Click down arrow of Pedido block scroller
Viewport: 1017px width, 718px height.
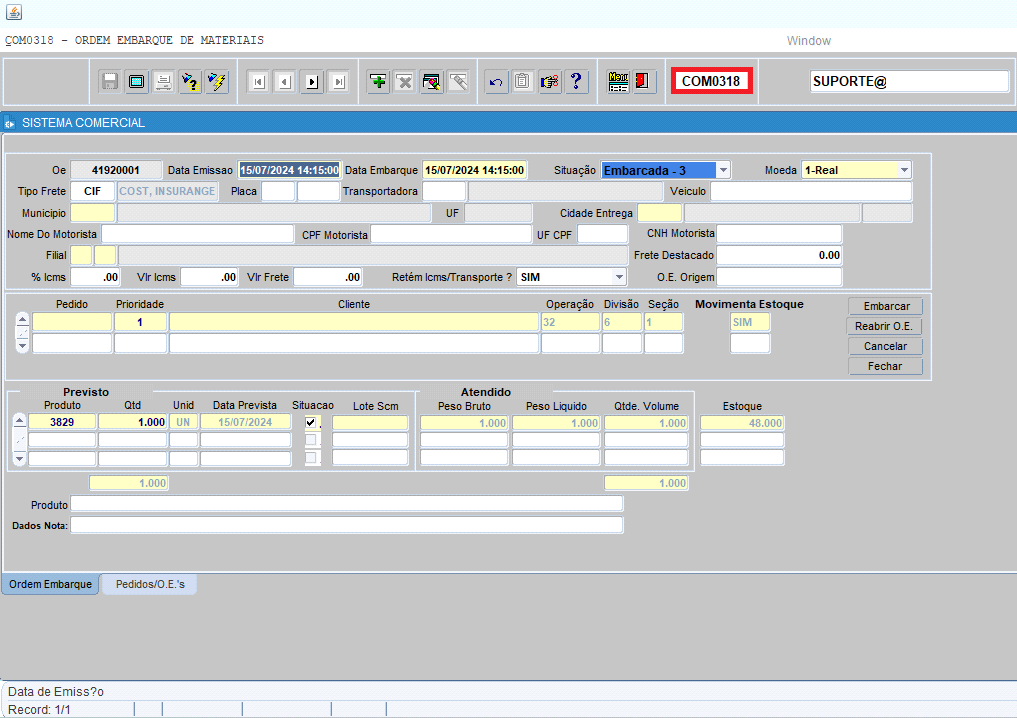pos(23,346)
